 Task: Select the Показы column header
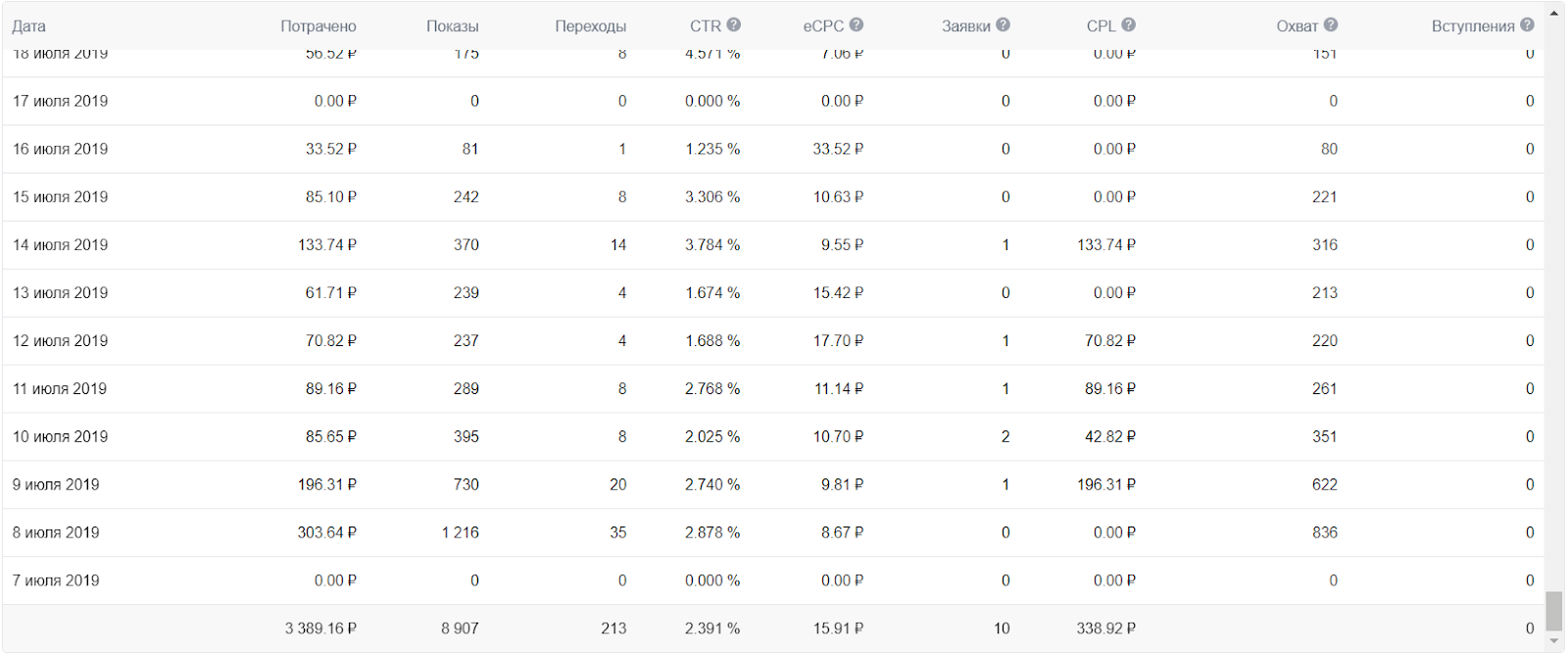452,26
